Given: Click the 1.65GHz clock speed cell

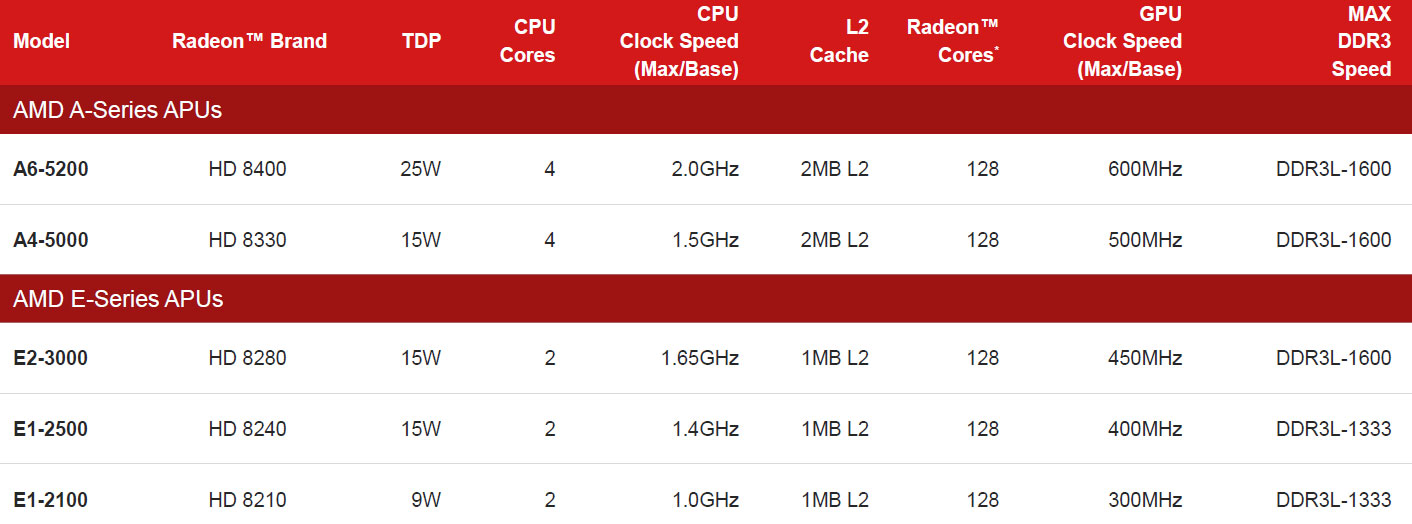Looking at the screenshot, I should pyautogui.click(x=699, y=358).
